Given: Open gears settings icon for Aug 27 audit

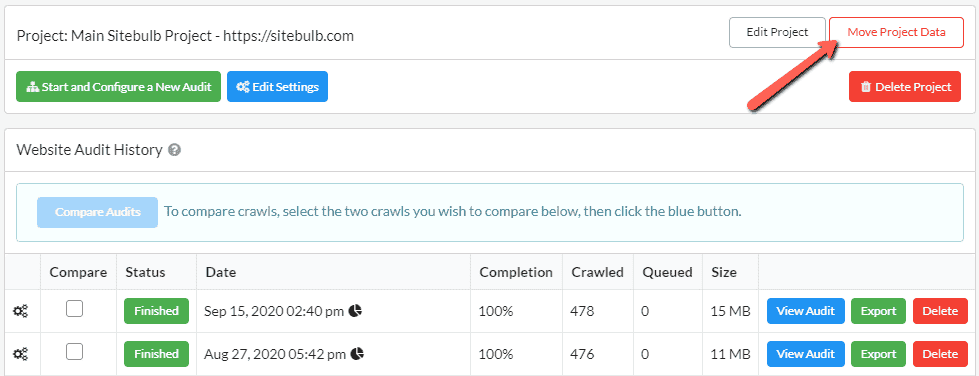Looking at the screenshot, I should pos(21,354).
